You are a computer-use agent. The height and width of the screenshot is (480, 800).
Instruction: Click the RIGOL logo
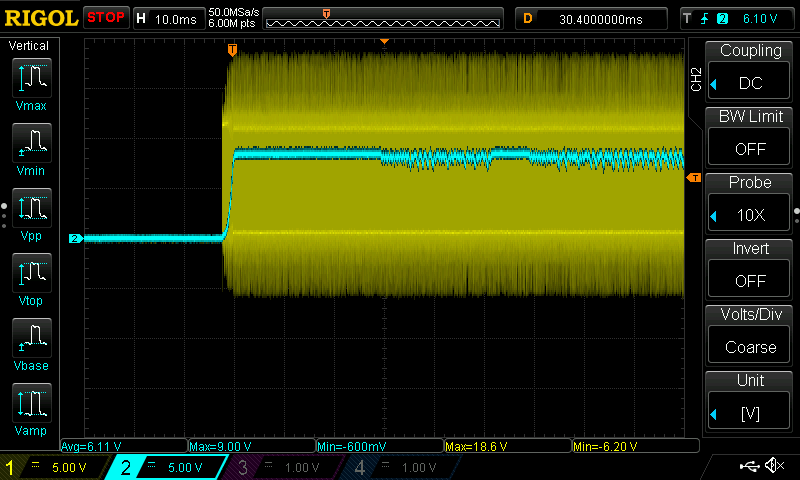(x=41, y=18)
